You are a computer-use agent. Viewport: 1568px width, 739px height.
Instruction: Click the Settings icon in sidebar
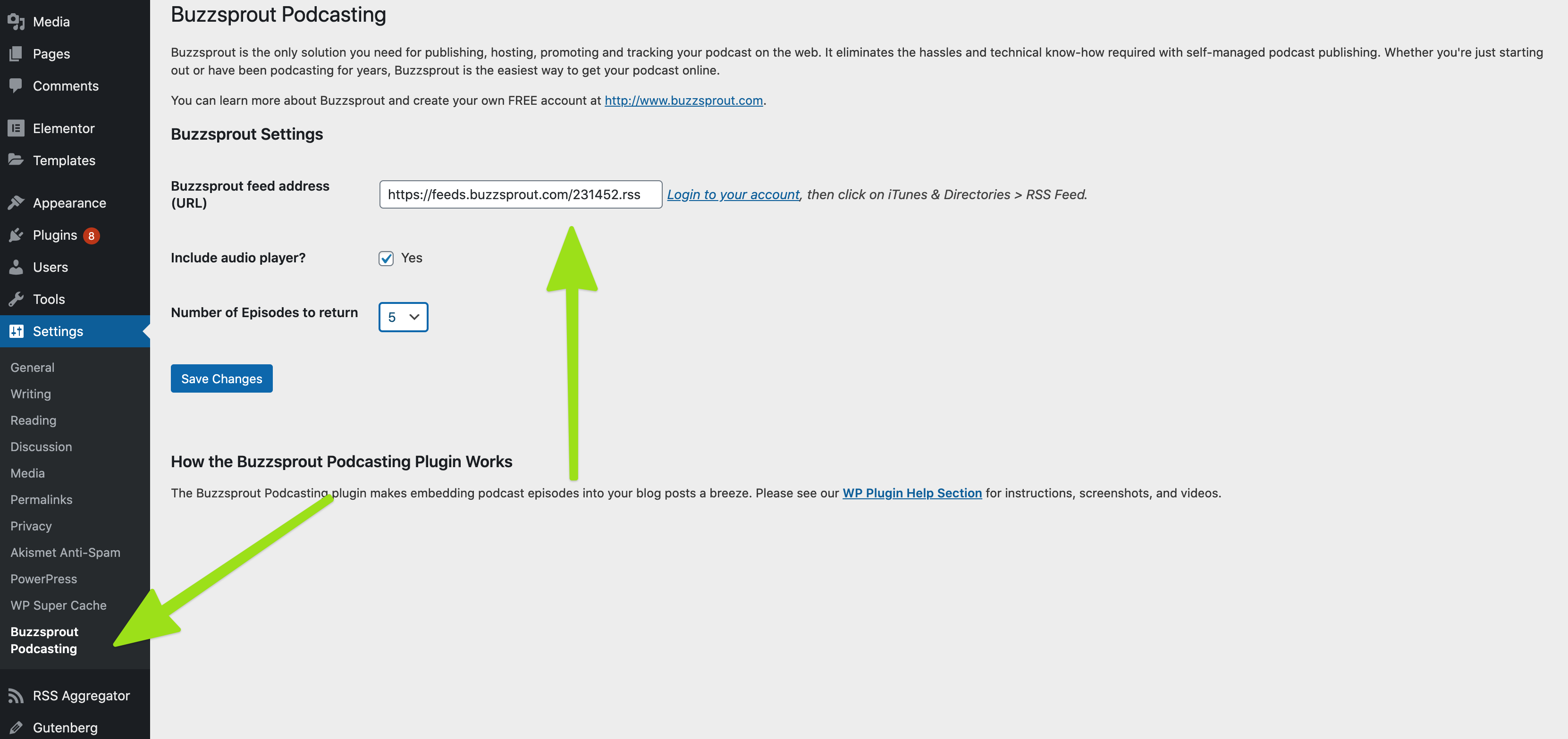click(x=17, y=330)
